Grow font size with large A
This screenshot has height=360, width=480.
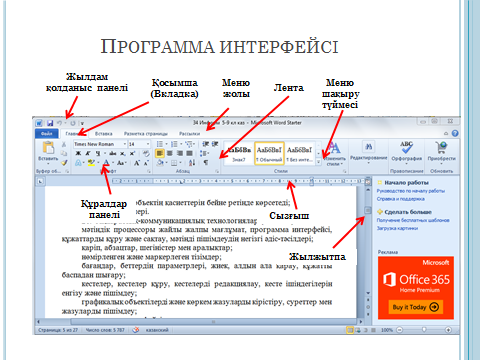137,163
